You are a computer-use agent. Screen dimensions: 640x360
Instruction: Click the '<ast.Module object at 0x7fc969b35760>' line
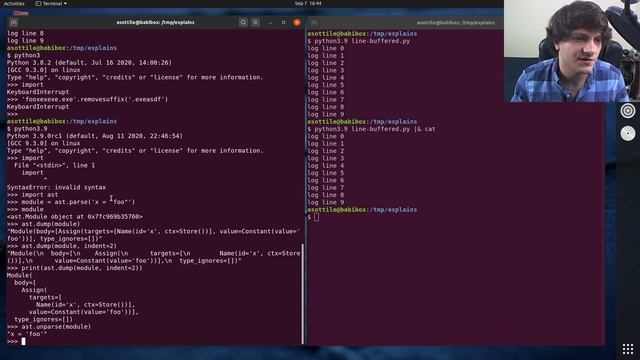[75, 217]
